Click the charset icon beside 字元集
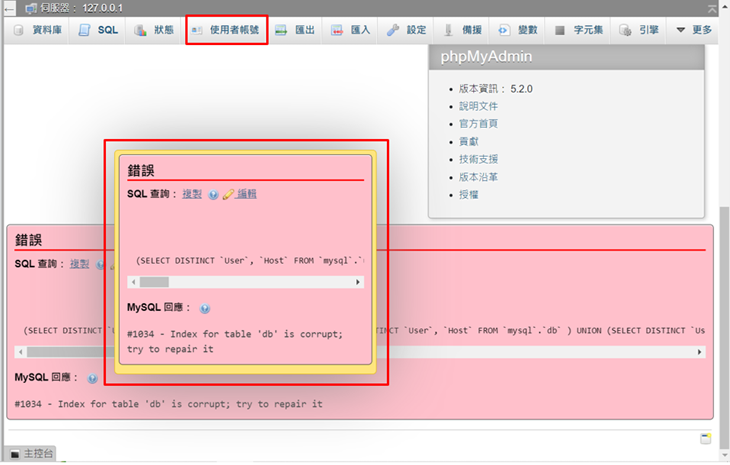The width and height of the screenshot is (730, 465). [x=560, y=31]
